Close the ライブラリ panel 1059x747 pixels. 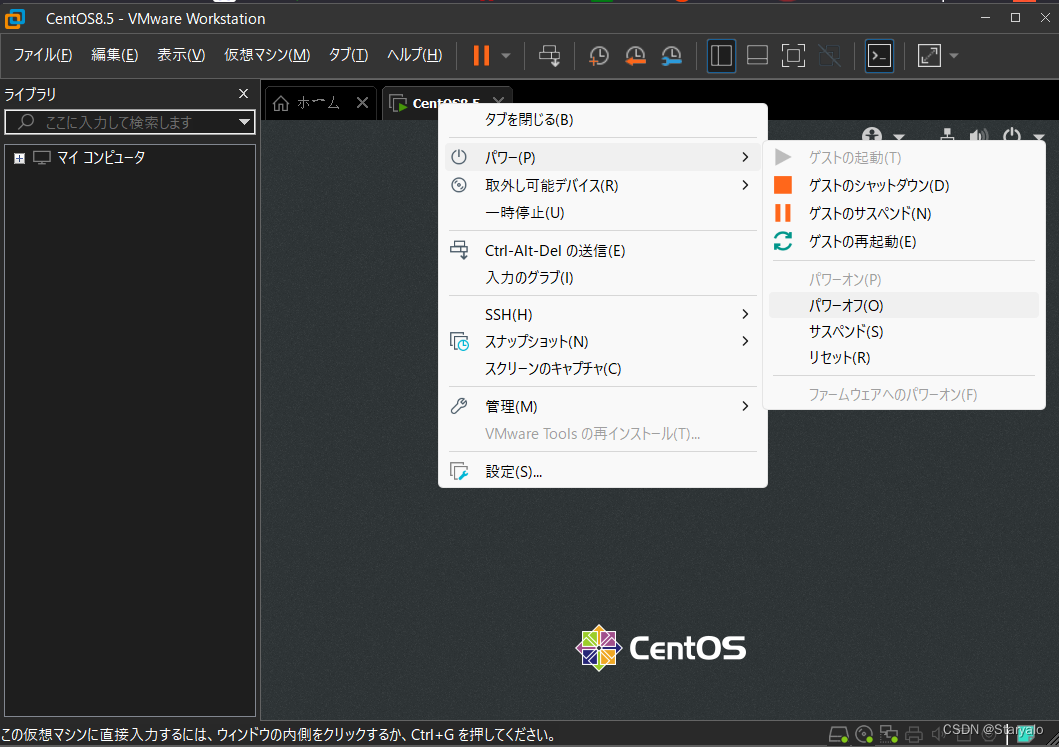pyautogui.click(x=244, y=94)
